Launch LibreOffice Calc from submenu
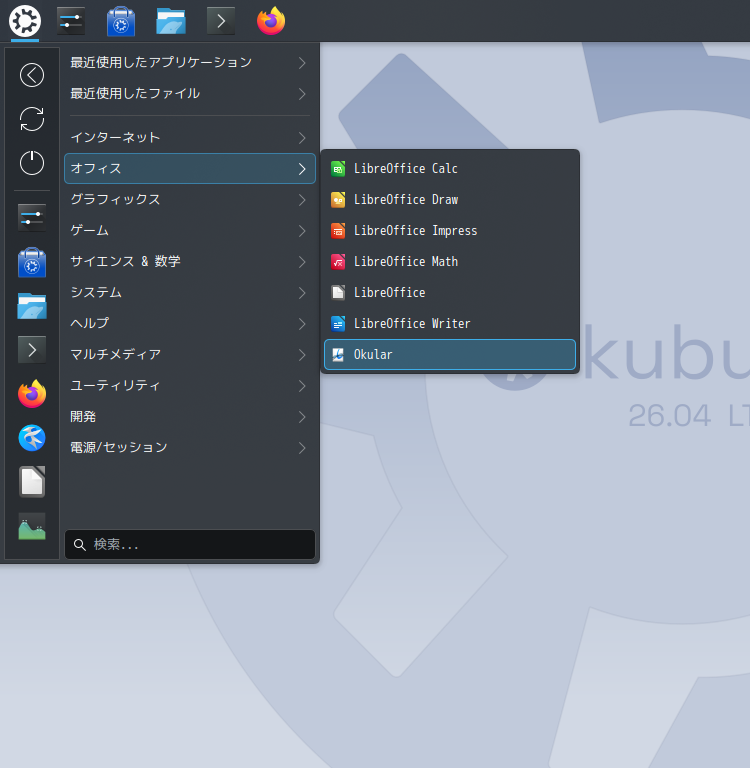 450,169
